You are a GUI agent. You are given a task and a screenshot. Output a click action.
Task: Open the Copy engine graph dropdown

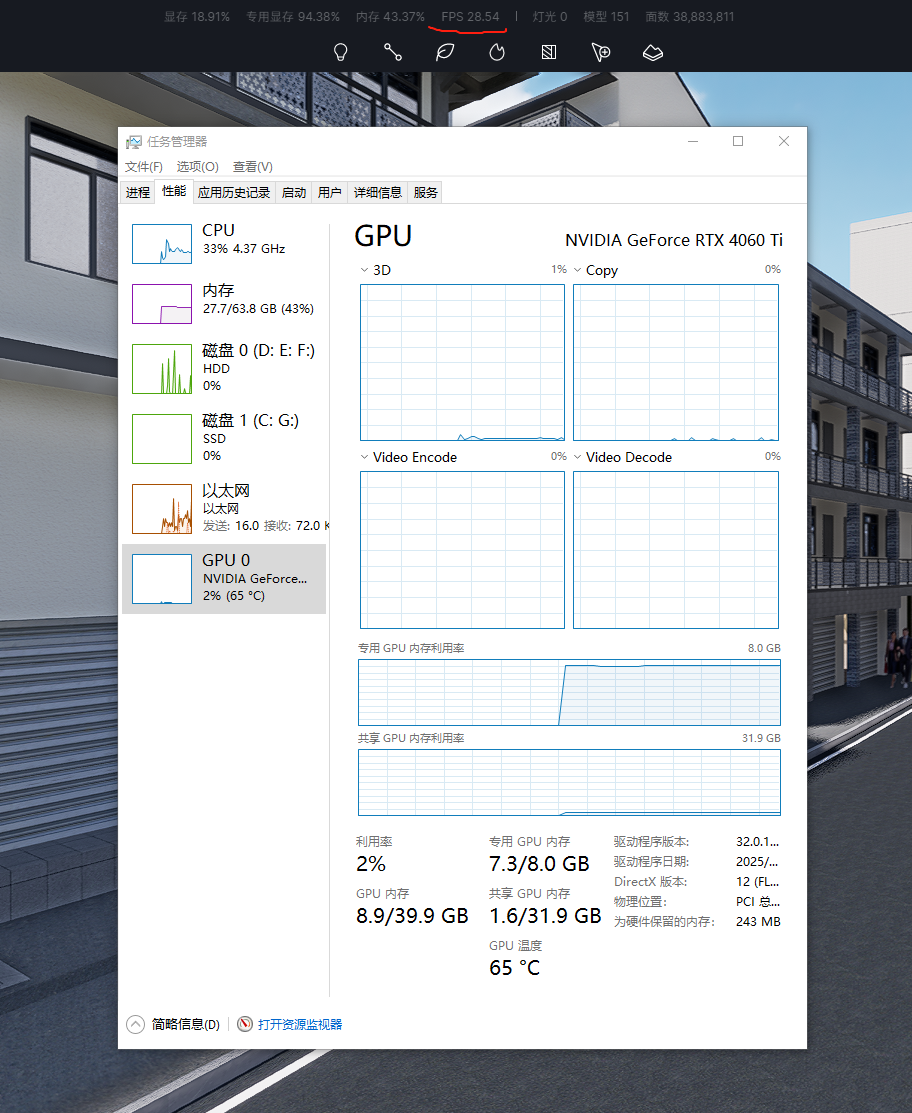pyautogui.click(x=578, y=270)
